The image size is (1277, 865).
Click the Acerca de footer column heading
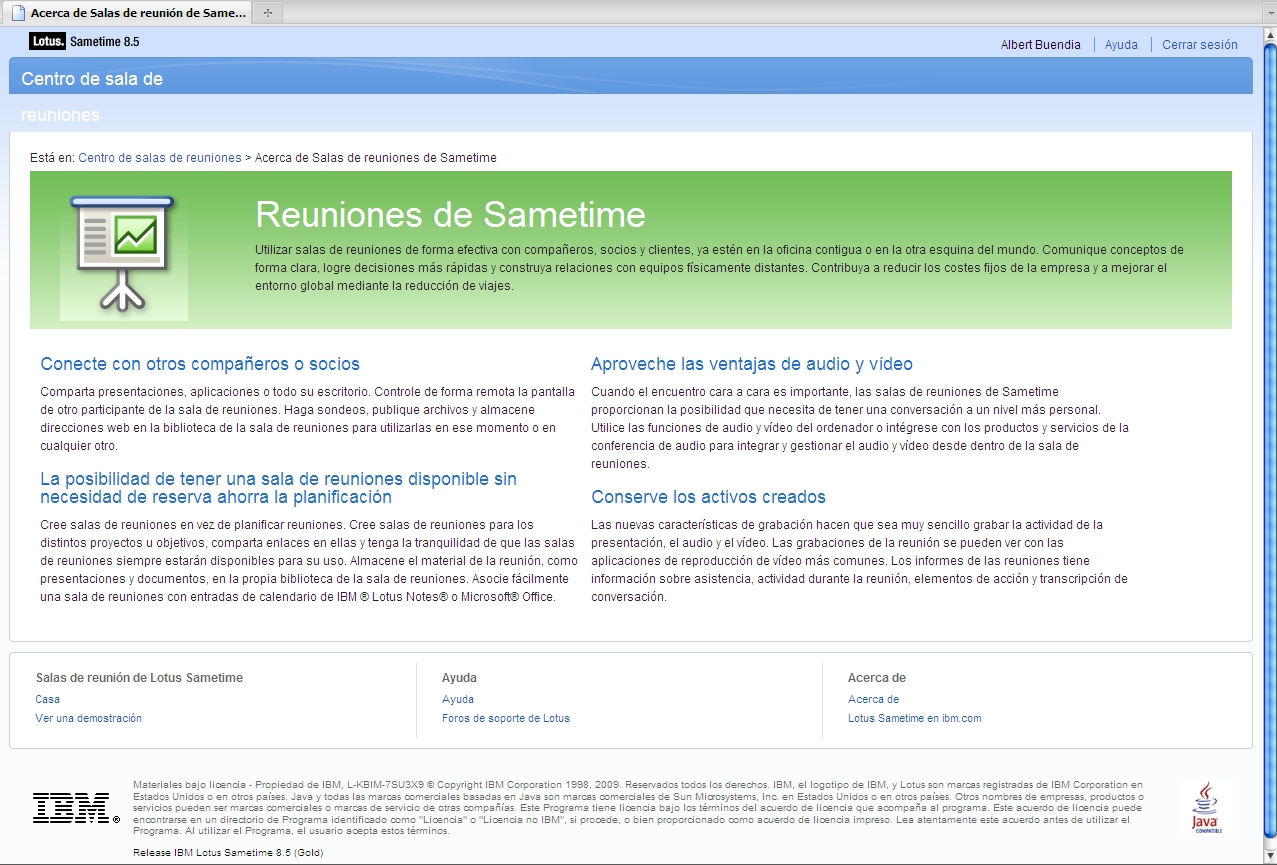(877, 678)
